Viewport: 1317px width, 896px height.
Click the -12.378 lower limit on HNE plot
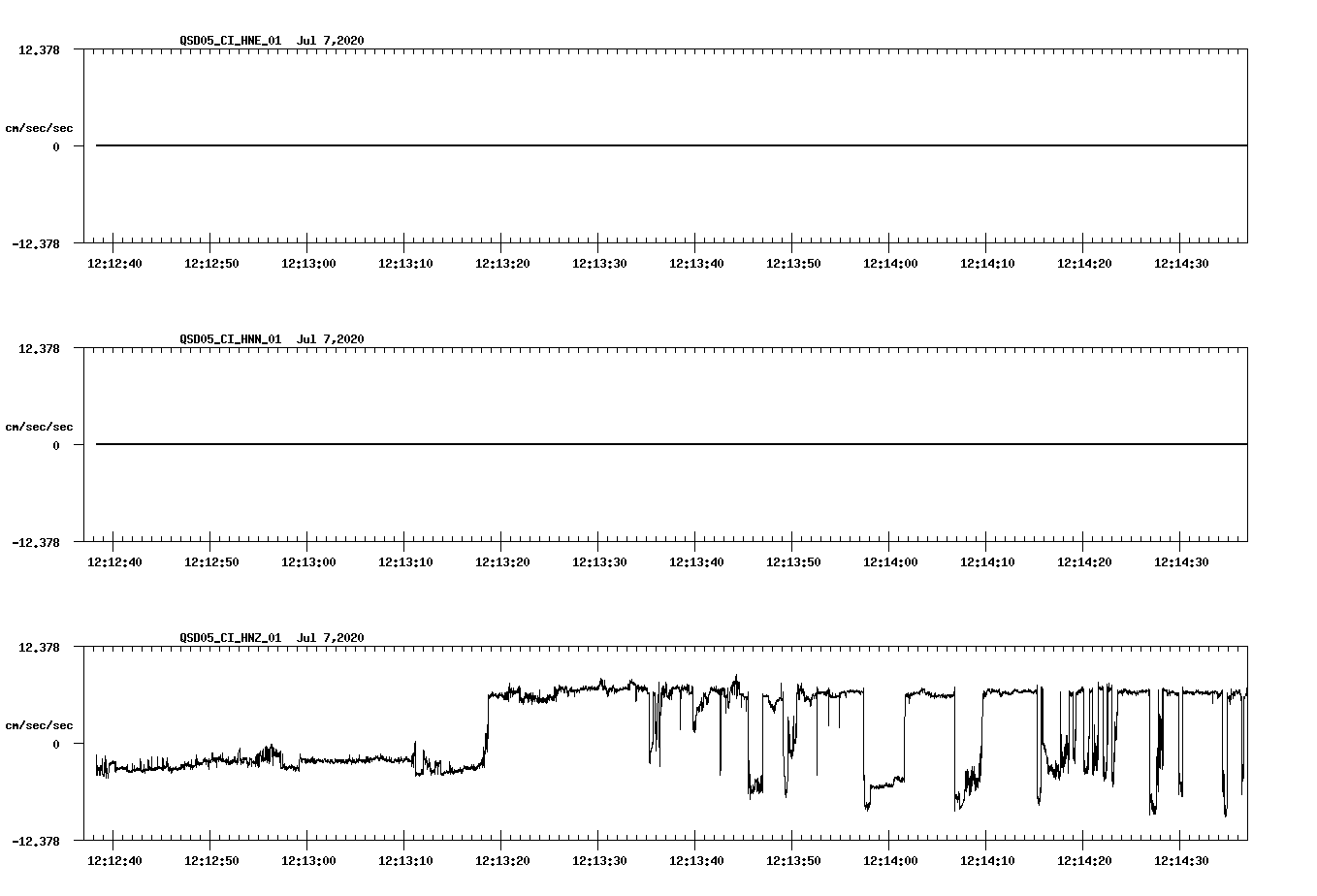(x=37, y=243)
